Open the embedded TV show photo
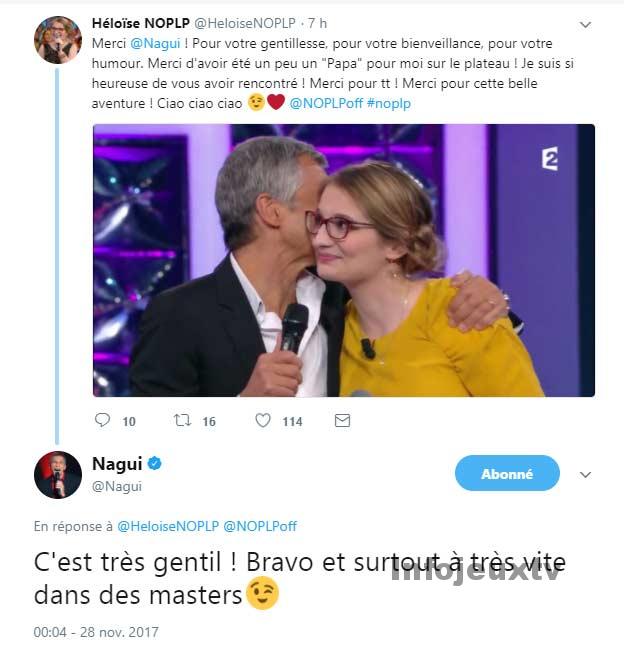Screen dimensions: 624x651 point(344,260)
